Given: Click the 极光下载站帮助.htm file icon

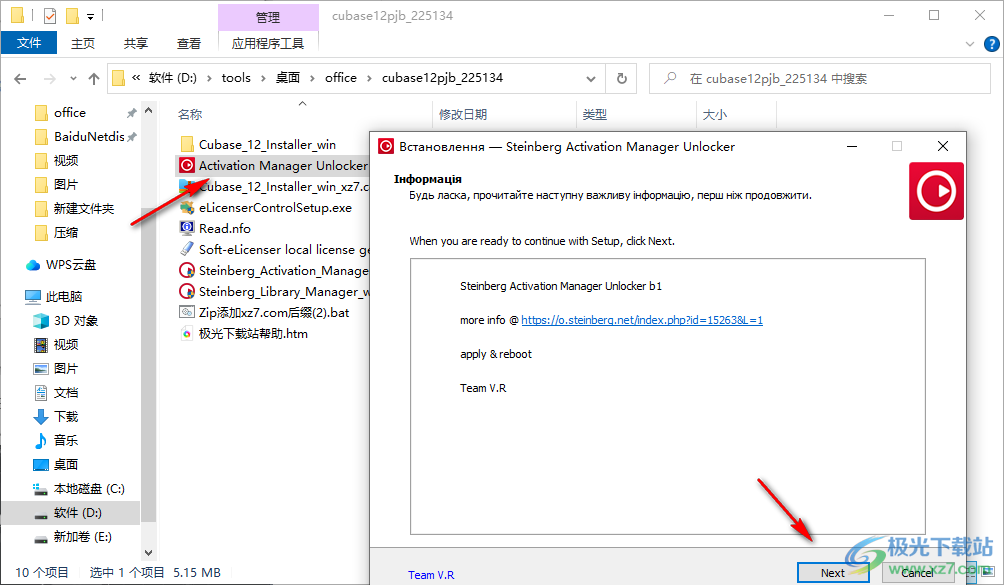Looking at the screenshot, I should [186, 333].
